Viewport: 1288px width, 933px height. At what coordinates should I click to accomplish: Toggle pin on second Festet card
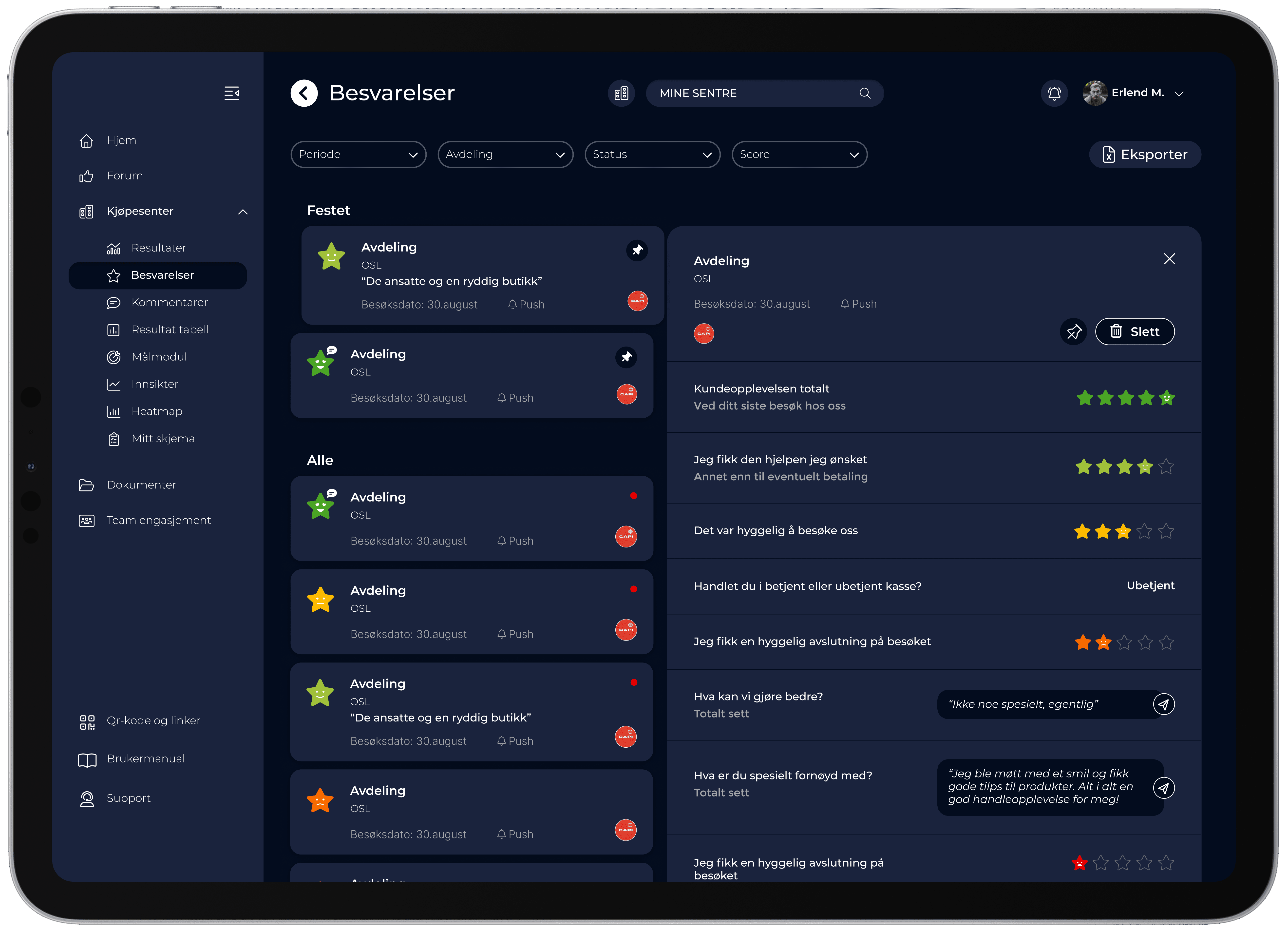click(x=626, y=357)
